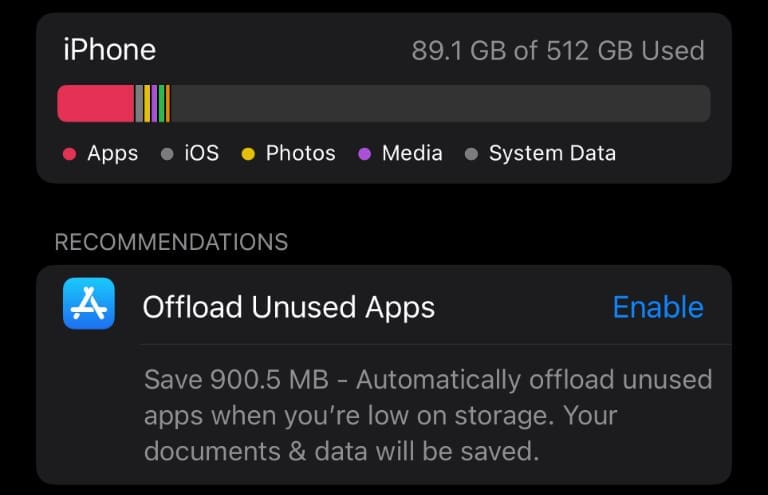Tap the Apps legend label
Screen dimensions: 768x495
(113, 154)
